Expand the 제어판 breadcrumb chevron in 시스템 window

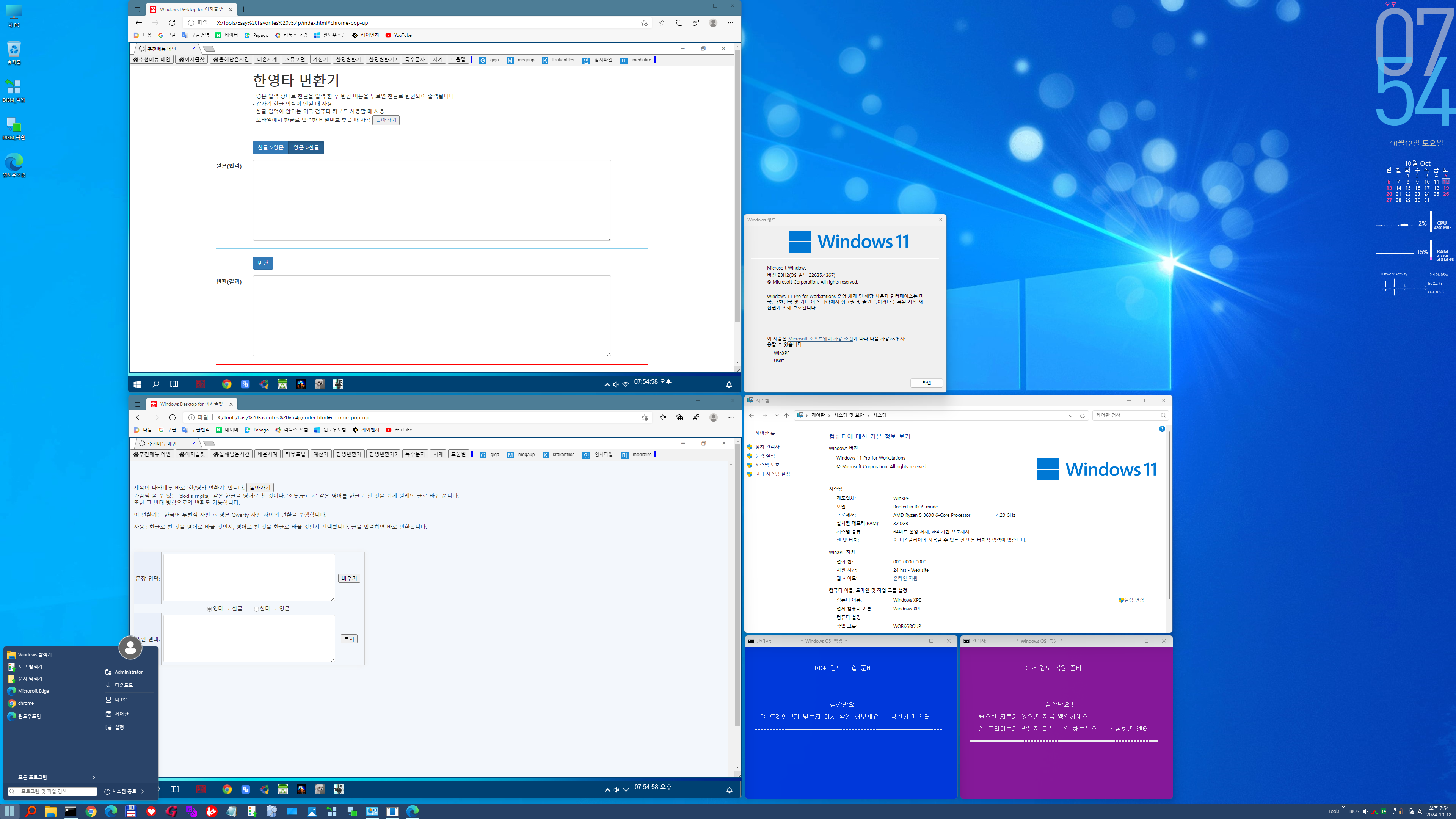click(x=829, y=416)
